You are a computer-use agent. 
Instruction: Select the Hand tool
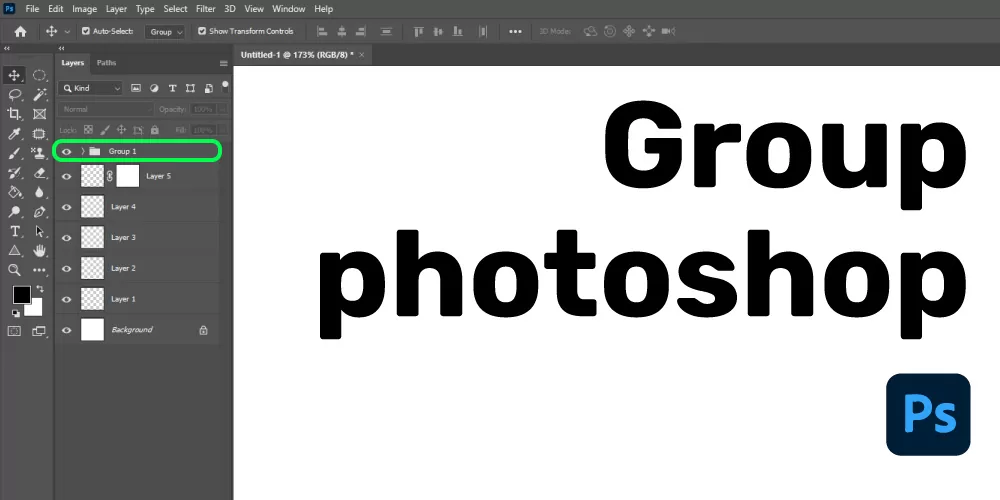pyautogui.click(x=40, y=251)
